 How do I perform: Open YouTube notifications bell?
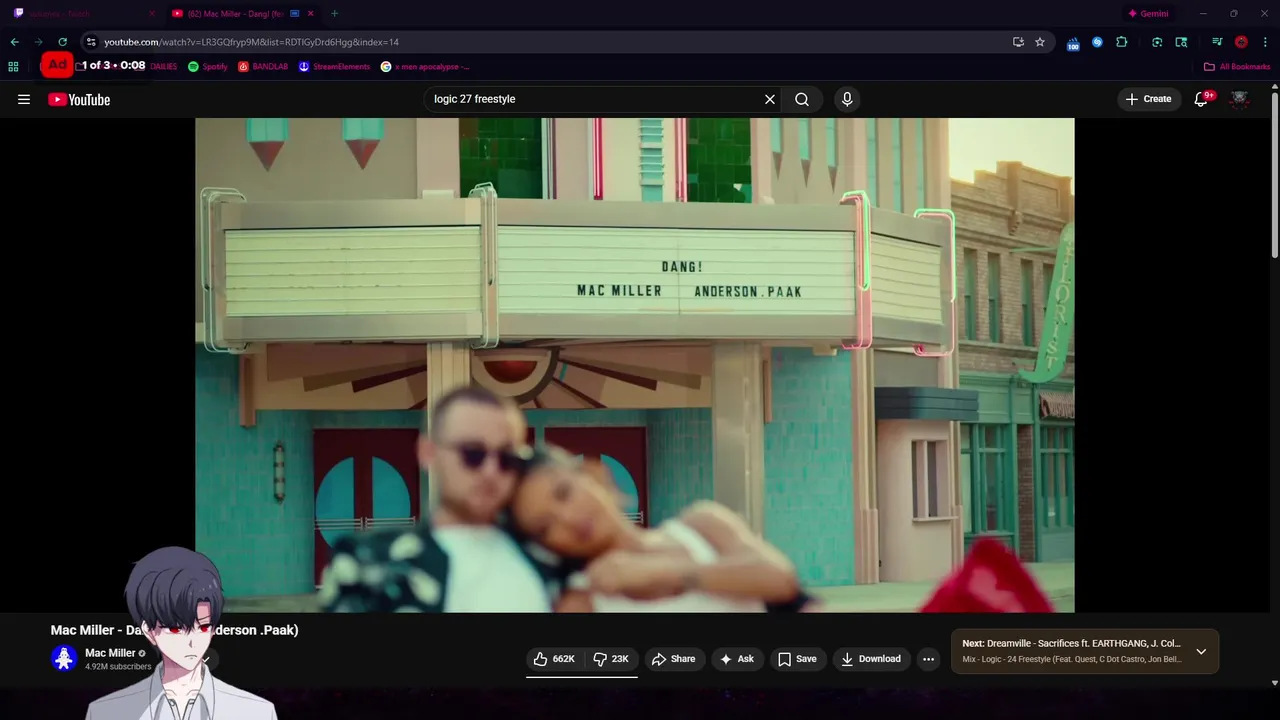click(1202, 99)
